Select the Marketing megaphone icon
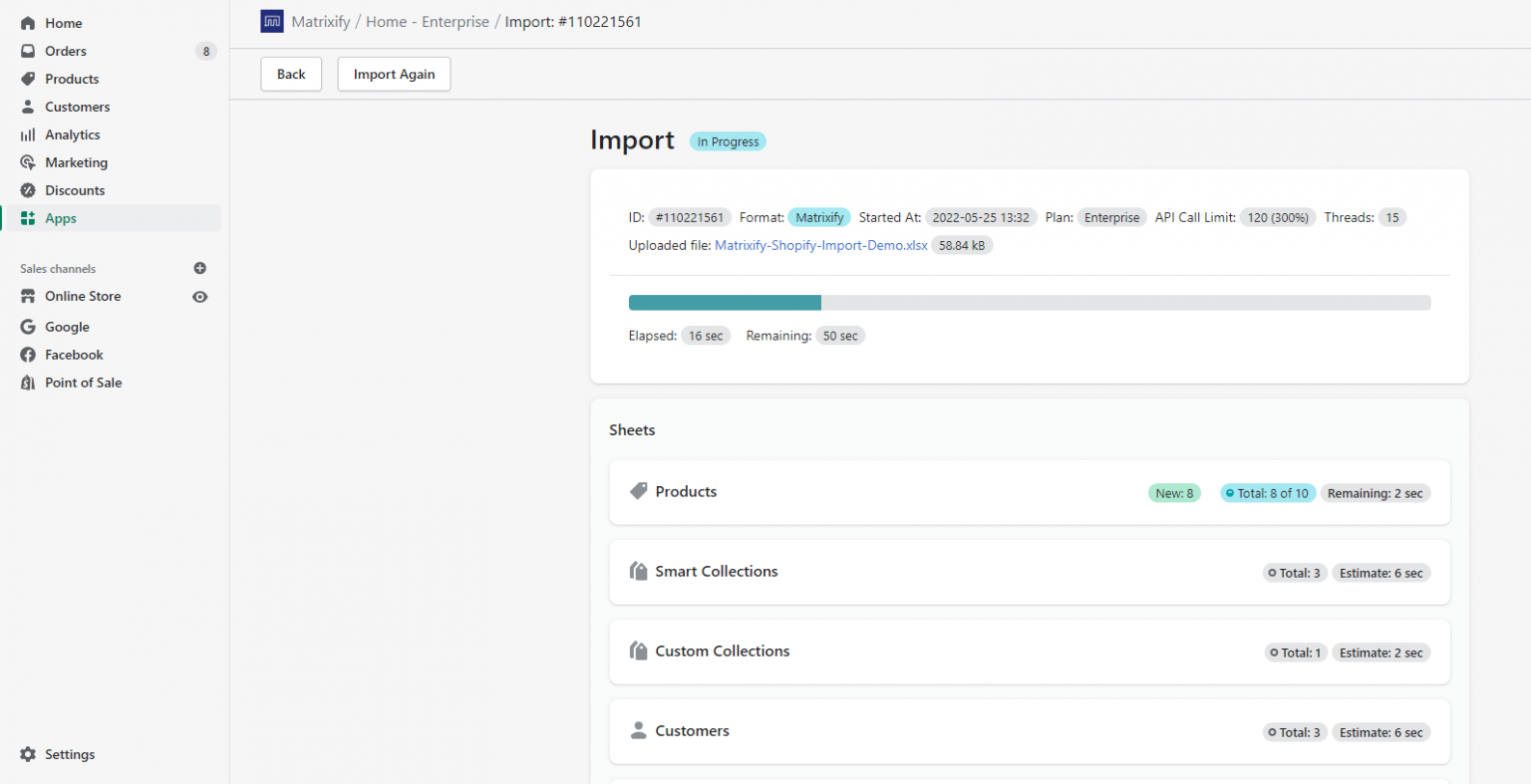The width and height of the screenshot is (1531, 784). pos(27,162)
